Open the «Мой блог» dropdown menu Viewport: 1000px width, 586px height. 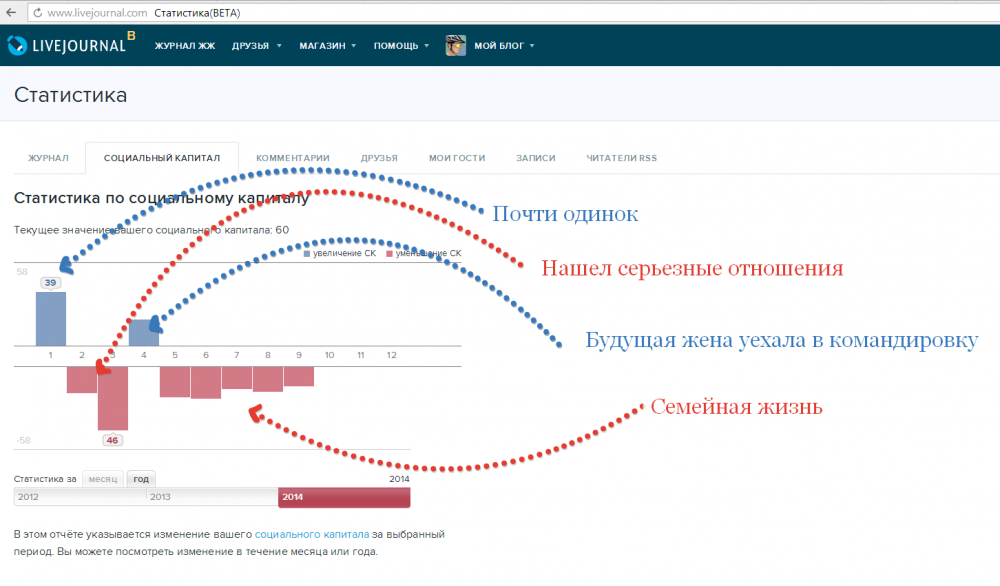504,46
